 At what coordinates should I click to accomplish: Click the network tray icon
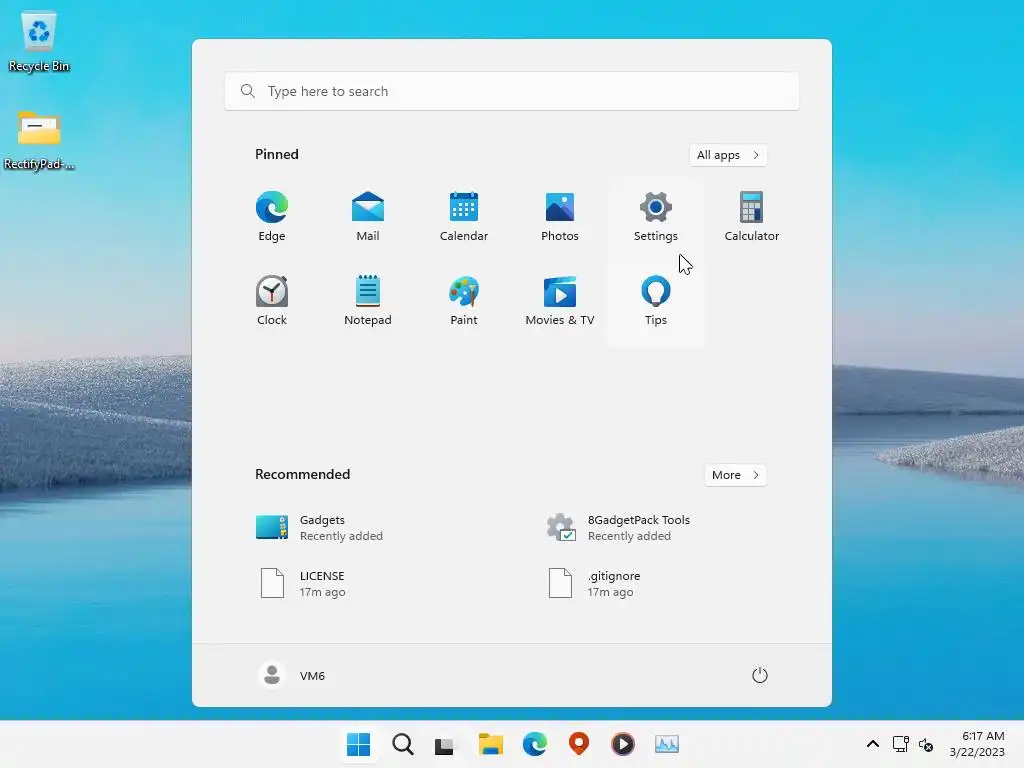pyautogui.click(x=901, y=744)
